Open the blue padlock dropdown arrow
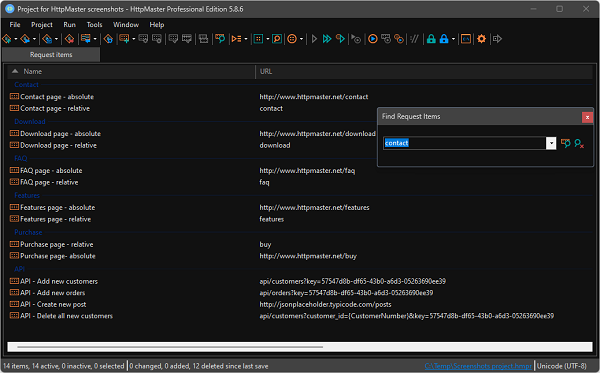Image resolution: width=600 pixels, height=373 pixels. coord(453,39)
